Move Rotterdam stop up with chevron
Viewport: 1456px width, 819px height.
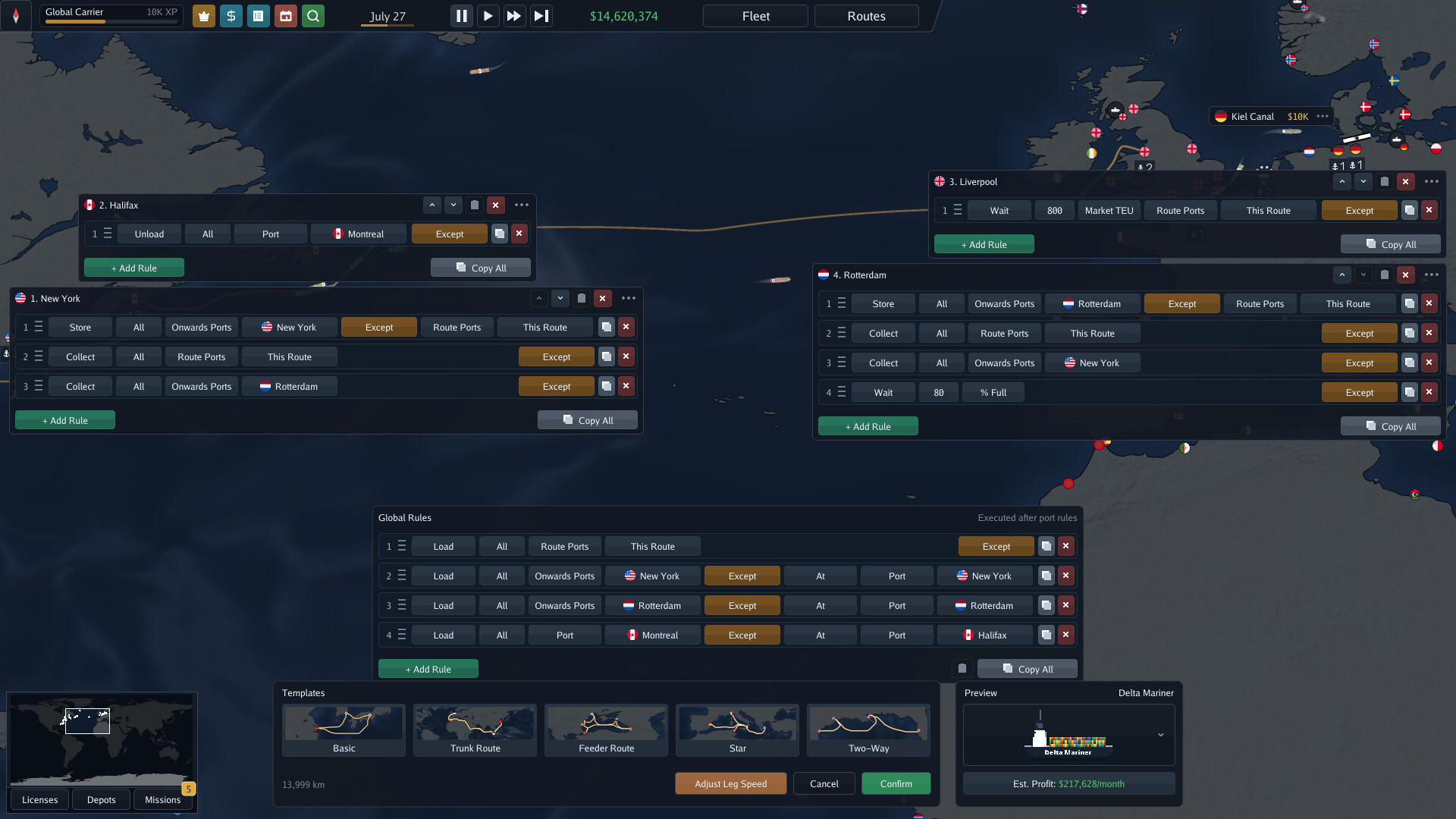click(1342, 275)
